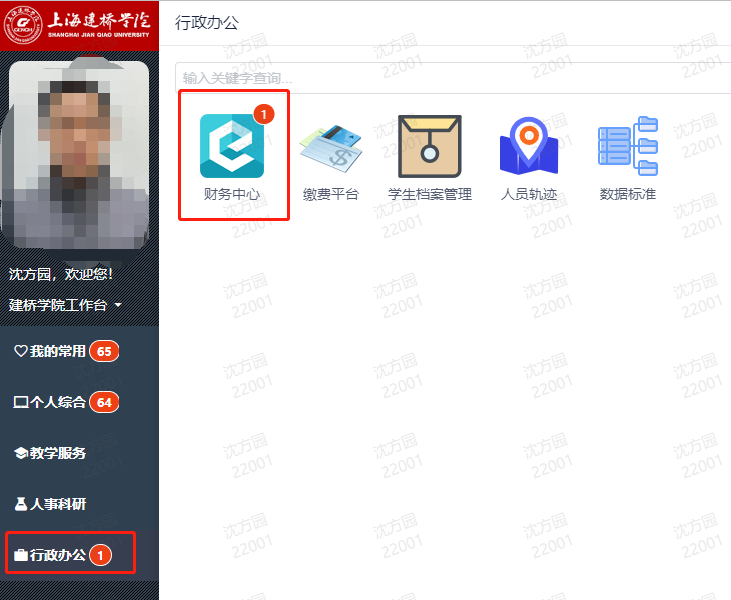Click the 学生档案管理 text label
This screenshot has height=600, width=731.
[x=430, y=194]
